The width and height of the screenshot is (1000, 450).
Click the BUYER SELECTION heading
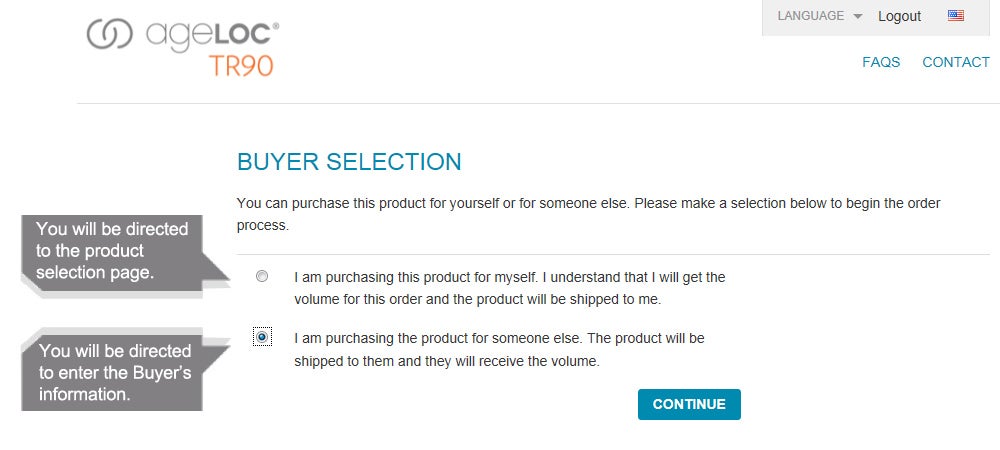coord(349,162)
